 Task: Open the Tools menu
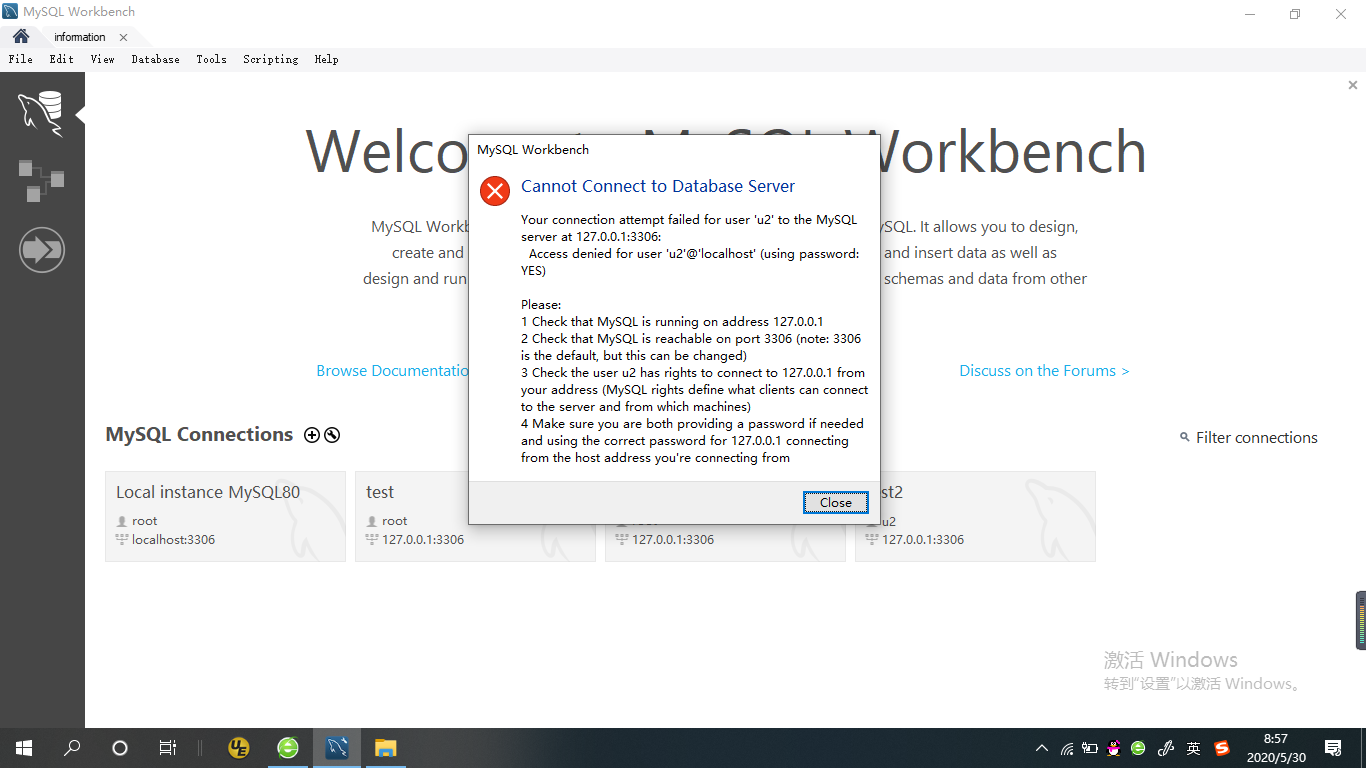[x=211, y=59]
